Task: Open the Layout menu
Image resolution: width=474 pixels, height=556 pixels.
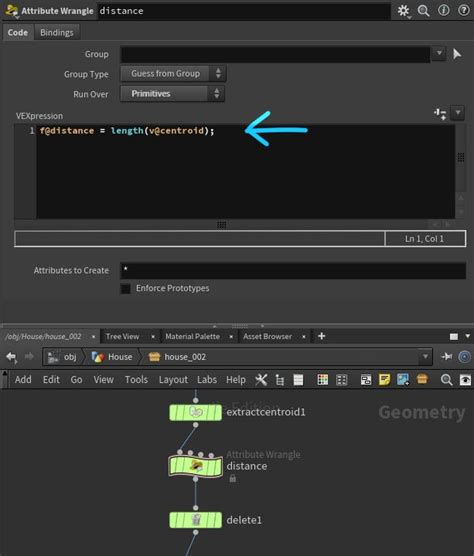Action: coord(173,380)
